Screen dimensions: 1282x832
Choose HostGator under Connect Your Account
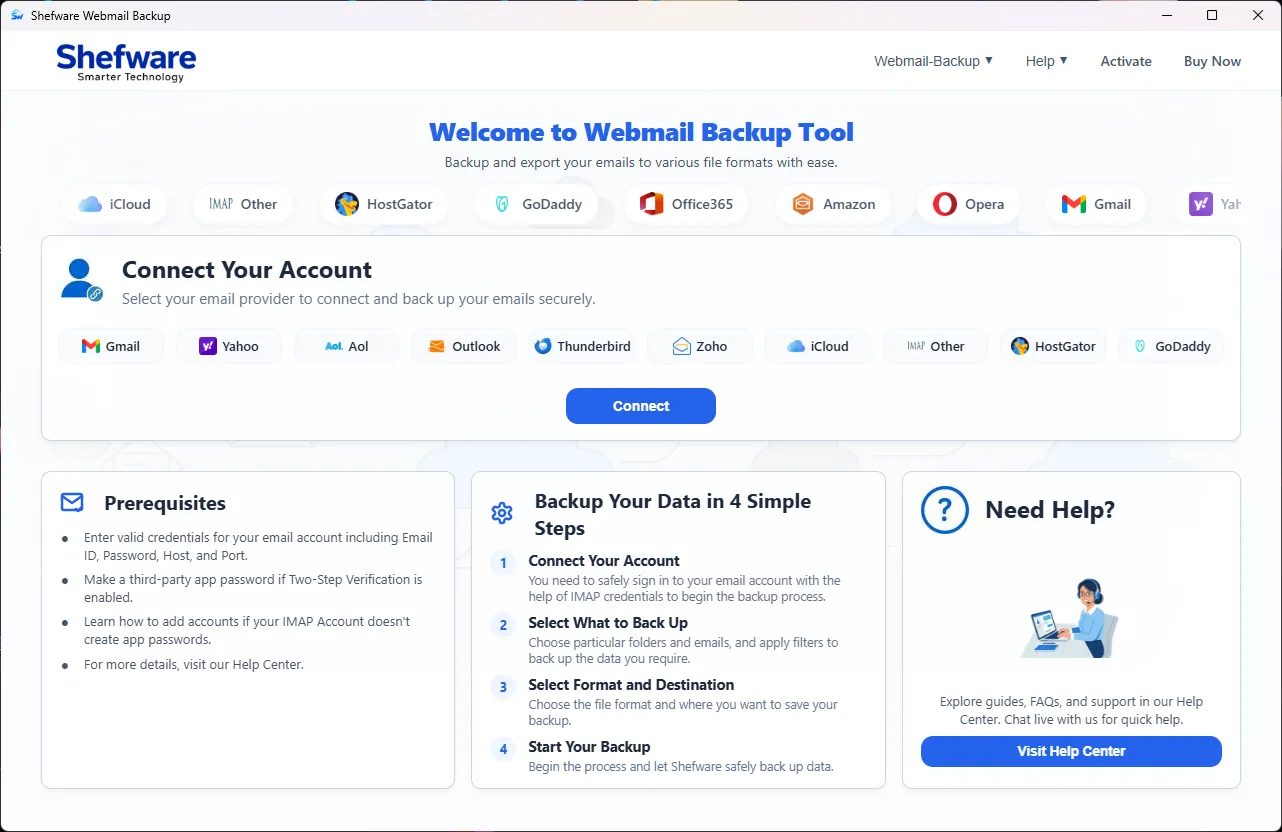(x=1053, y=346)
